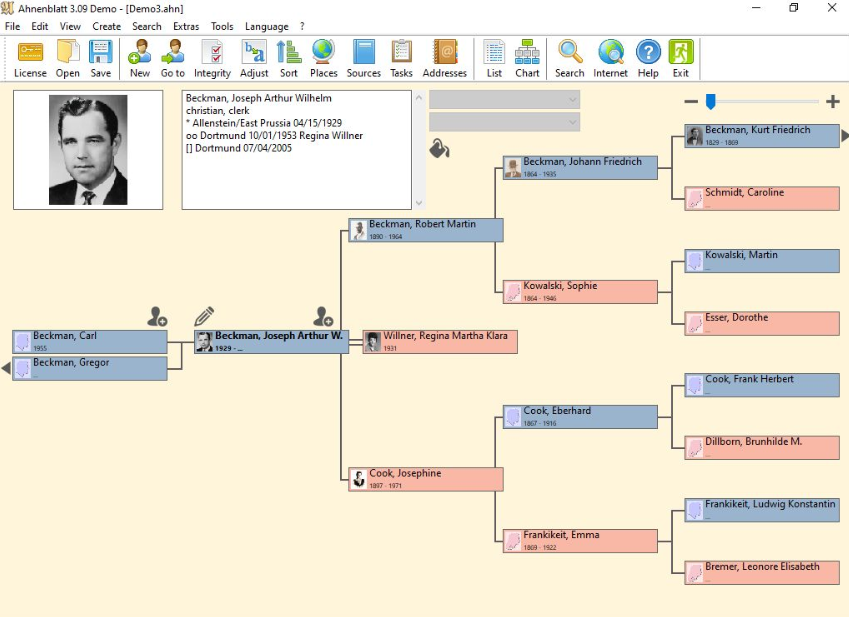Viewport: 849px width, 617px height.
Task: Select Schmidt, Caroline person box
Action: [762, 198]
